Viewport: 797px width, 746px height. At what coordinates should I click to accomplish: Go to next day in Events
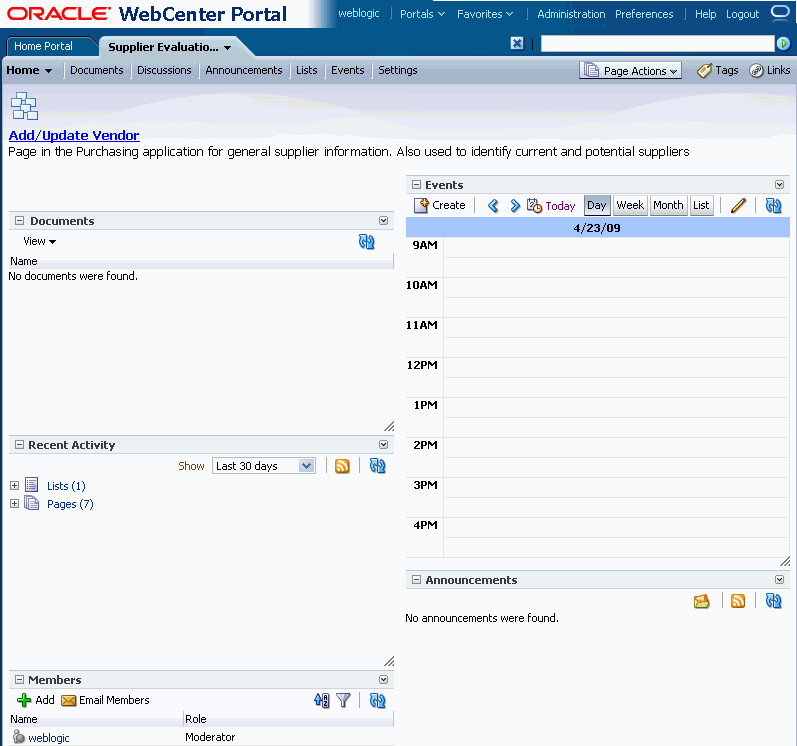(515, 205)
